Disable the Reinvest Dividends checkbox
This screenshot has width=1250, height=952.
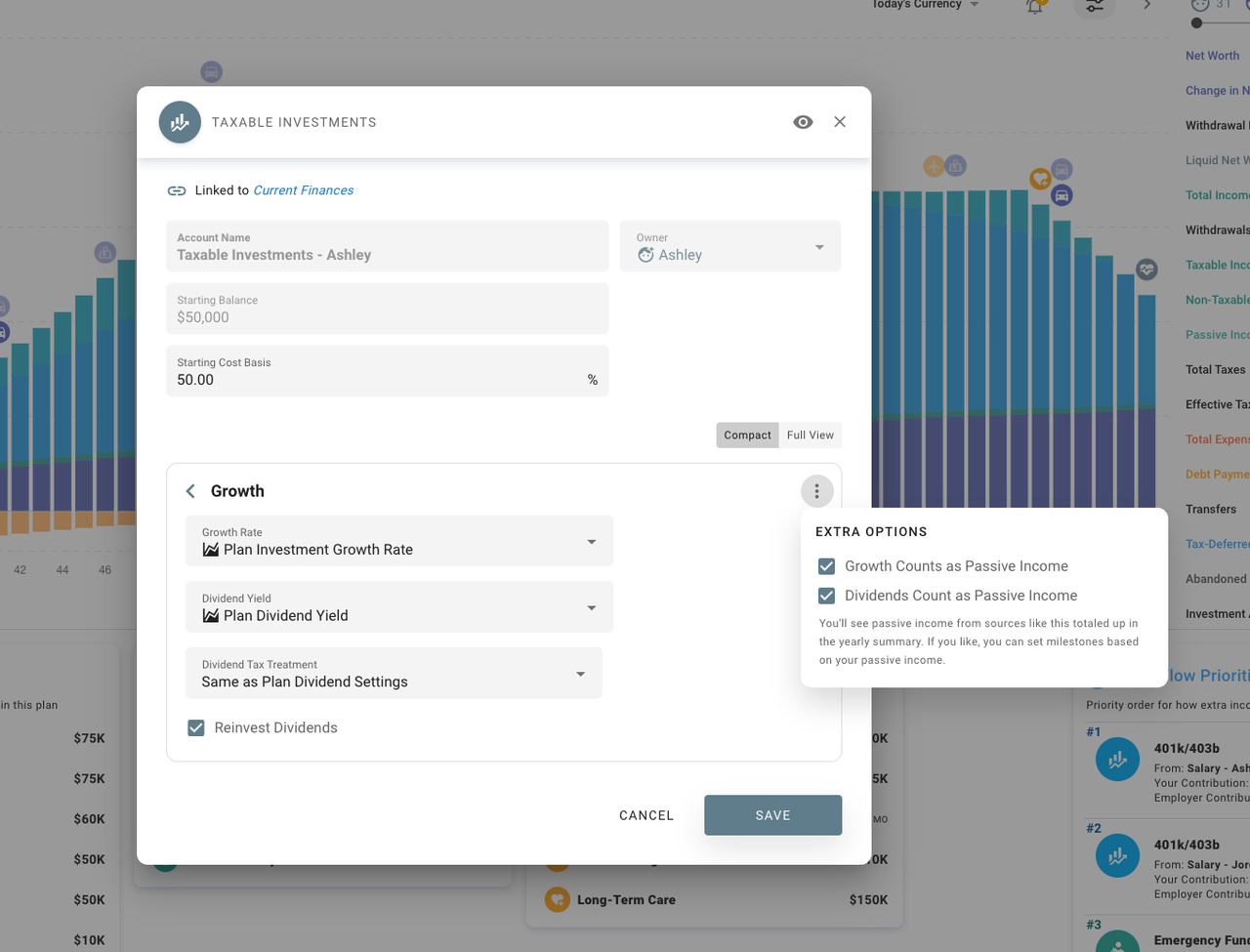tap(196, 728)
